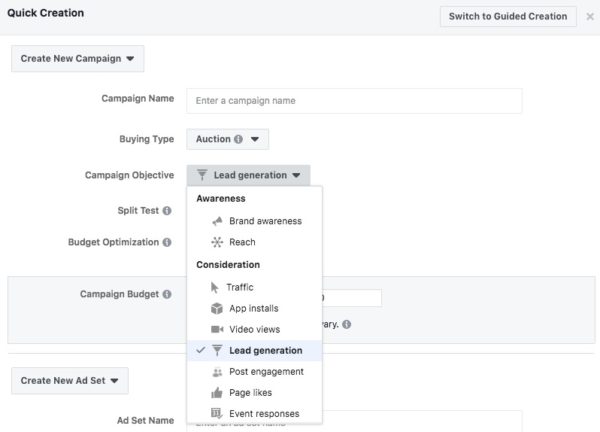Click the Budget Optimization info icon
Viewport: 600px width, 432px height.
pos(167,242)
